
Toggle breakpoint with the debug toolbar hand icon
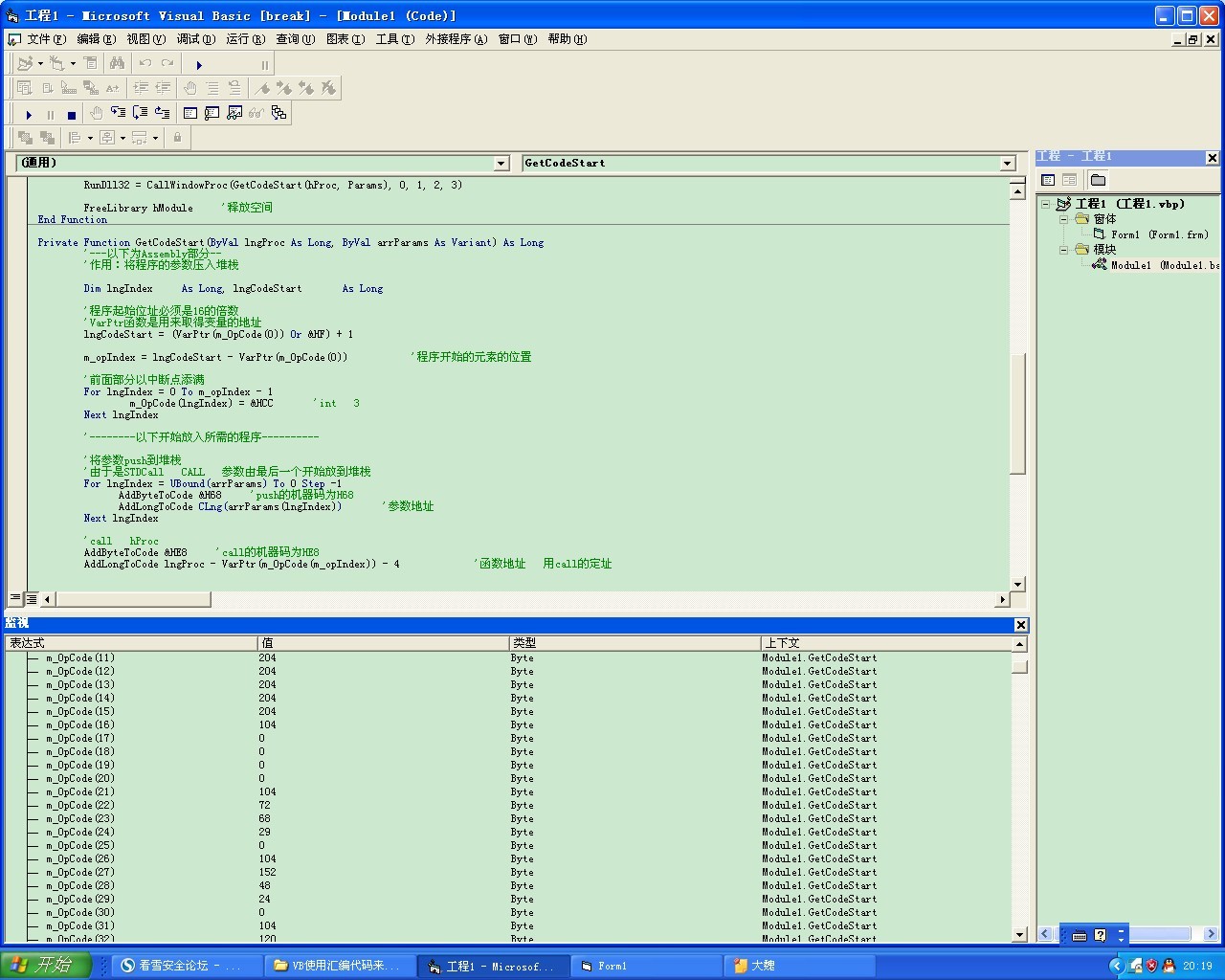coord(96,113)
